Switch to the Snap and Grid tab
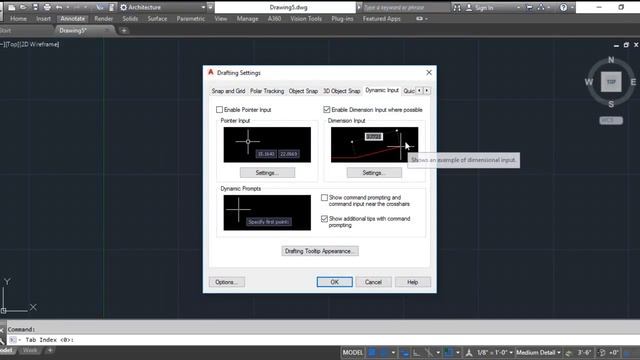The width and height of the screenshot is (640, 360). (228, 91)
